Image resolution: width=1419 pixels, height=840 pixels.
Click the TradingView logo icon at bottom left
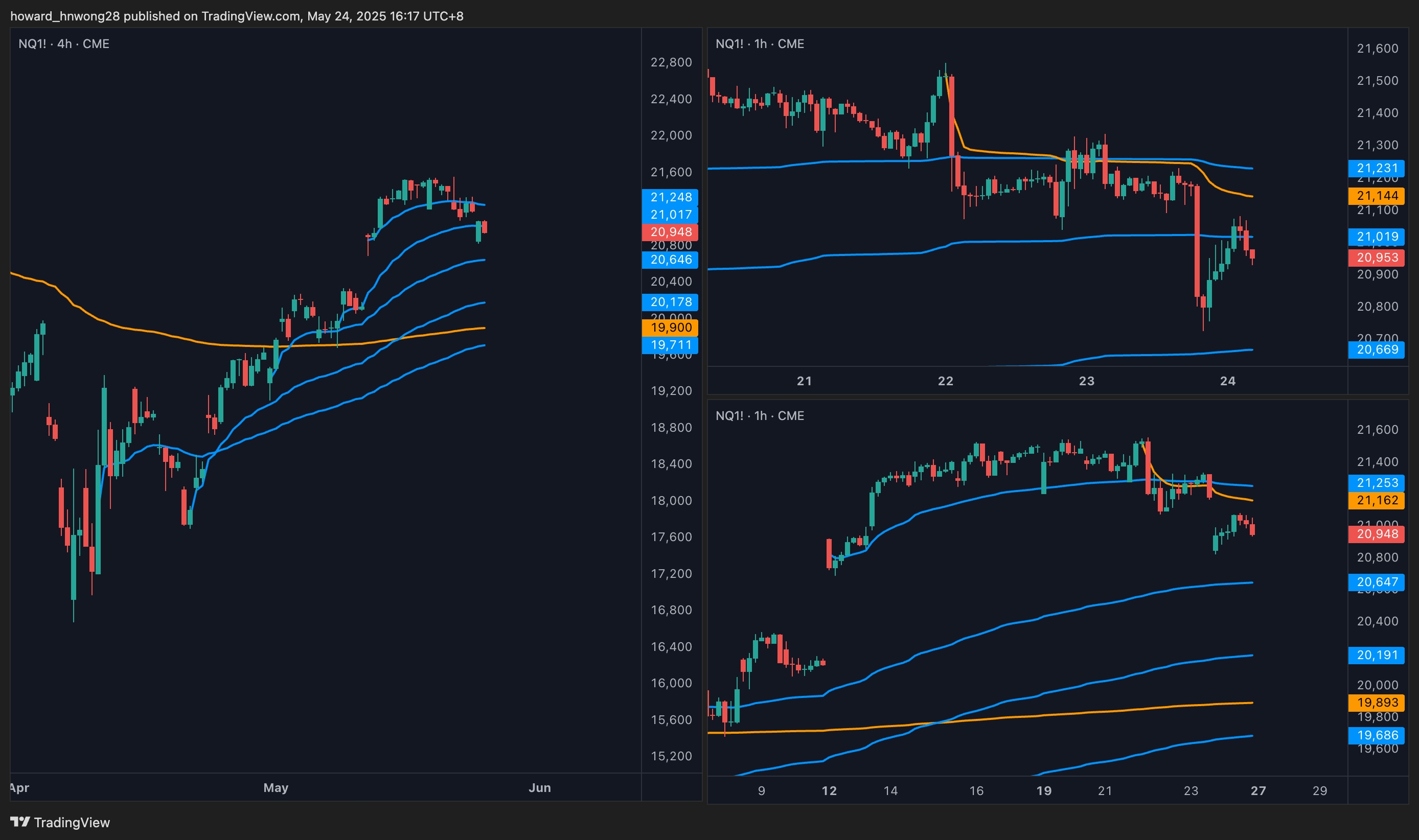coord(20,821)
